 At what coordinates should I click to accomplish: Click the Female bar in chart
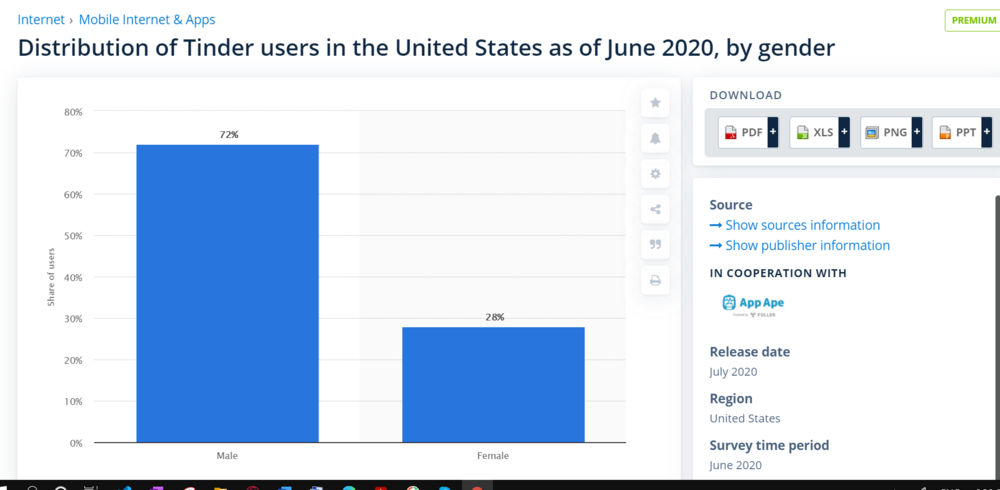[x=493, y=385]
